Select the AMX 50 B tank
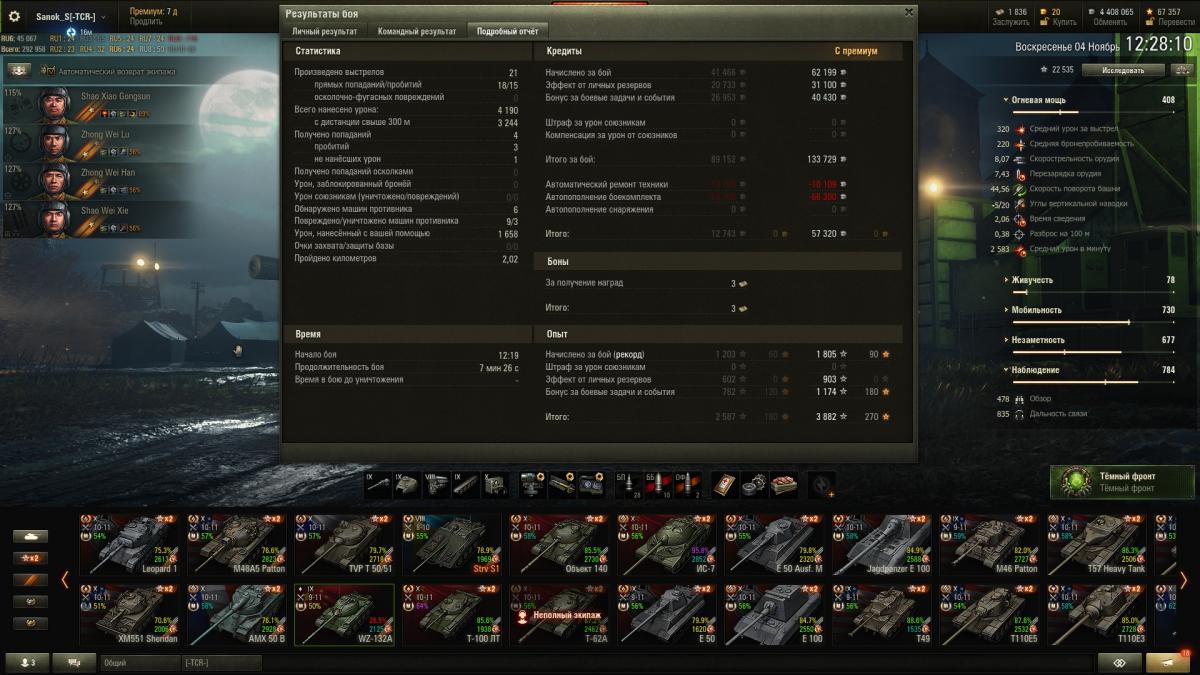This screenshot has width=1200, height=675. 239,614
